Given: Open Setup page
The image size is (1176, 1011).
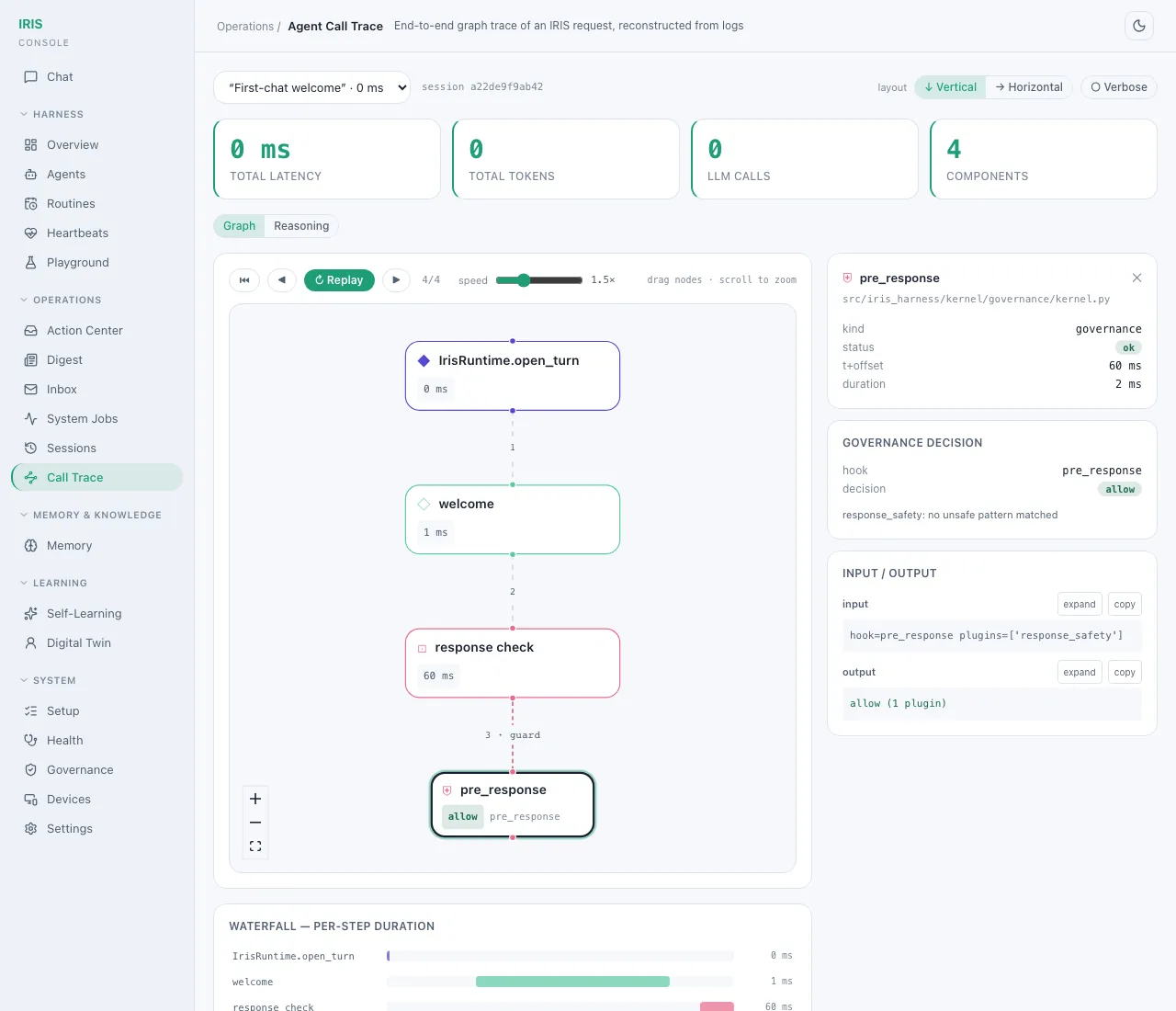Looking at the screenshot, I should [97, 711].
